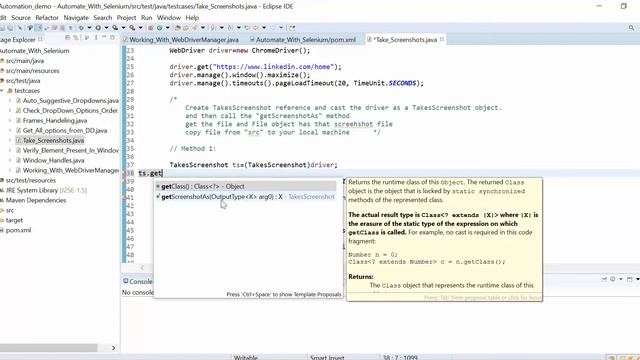Click the Open Task toolbar icon

[186, 28]
